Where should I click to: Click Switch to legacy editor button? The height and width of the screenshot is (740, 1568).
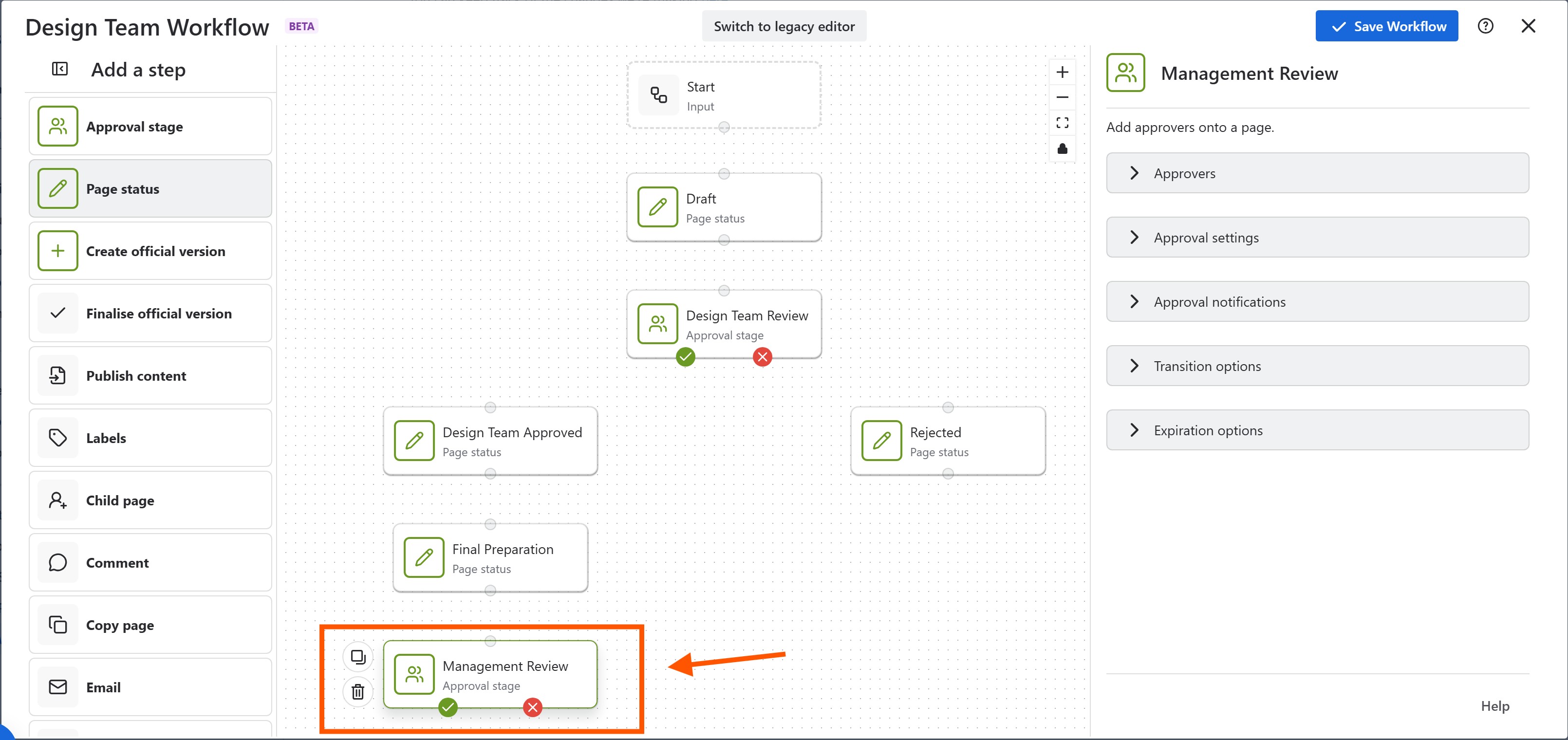(x=784, y=26)
